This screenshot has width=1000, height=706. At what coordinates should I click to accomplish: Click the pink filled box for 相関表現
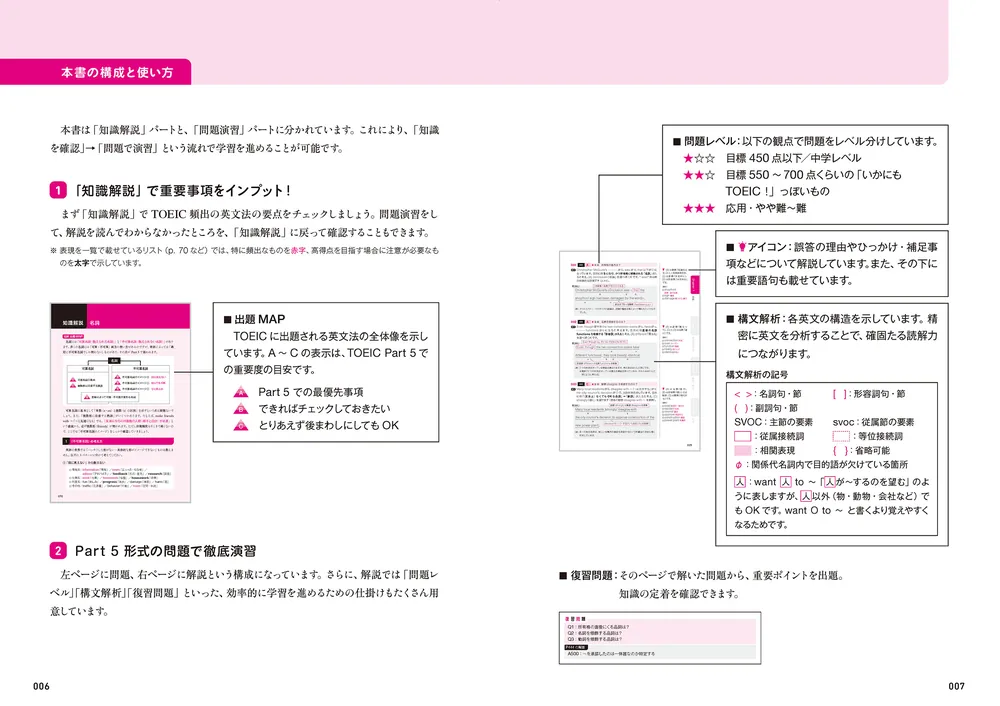[x=742, y=450]
